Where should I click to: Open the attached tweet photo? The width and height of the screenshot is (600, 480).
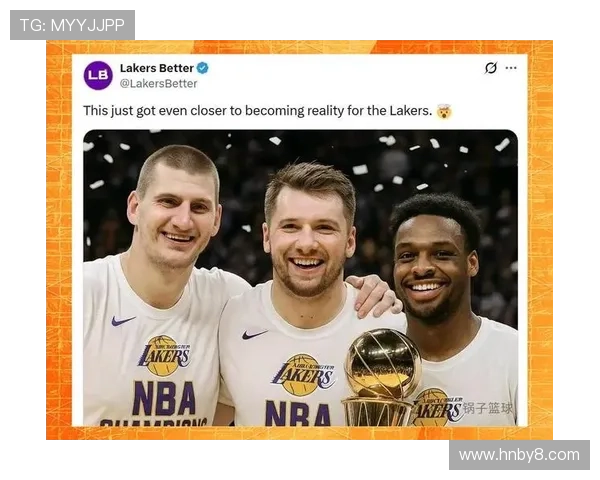point(300,278)
